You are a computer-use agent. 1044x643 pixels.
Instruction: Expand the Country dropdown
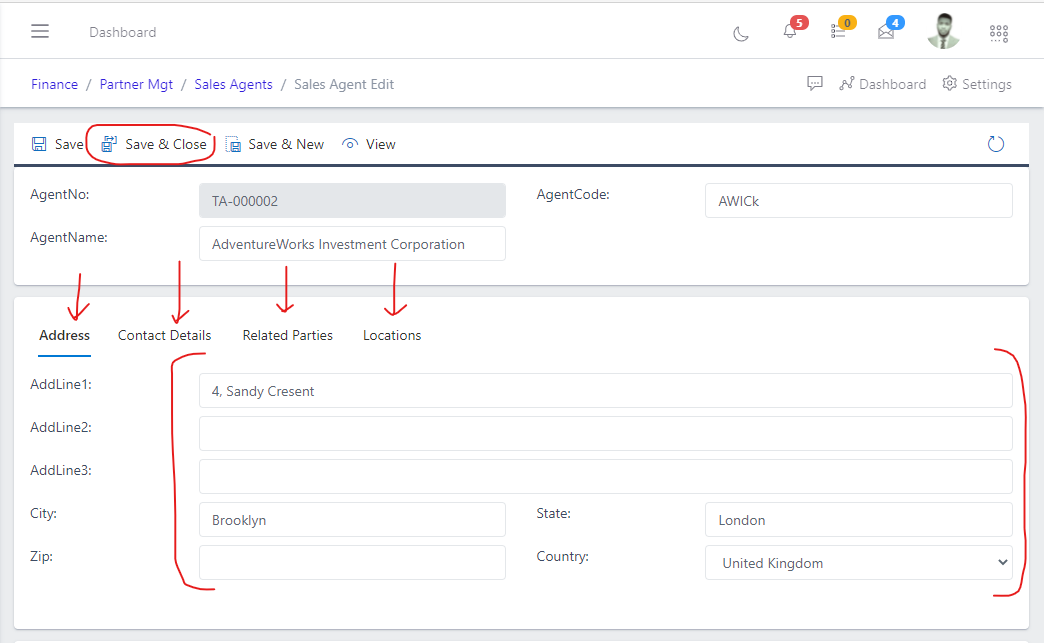click(x=858, y=562)
